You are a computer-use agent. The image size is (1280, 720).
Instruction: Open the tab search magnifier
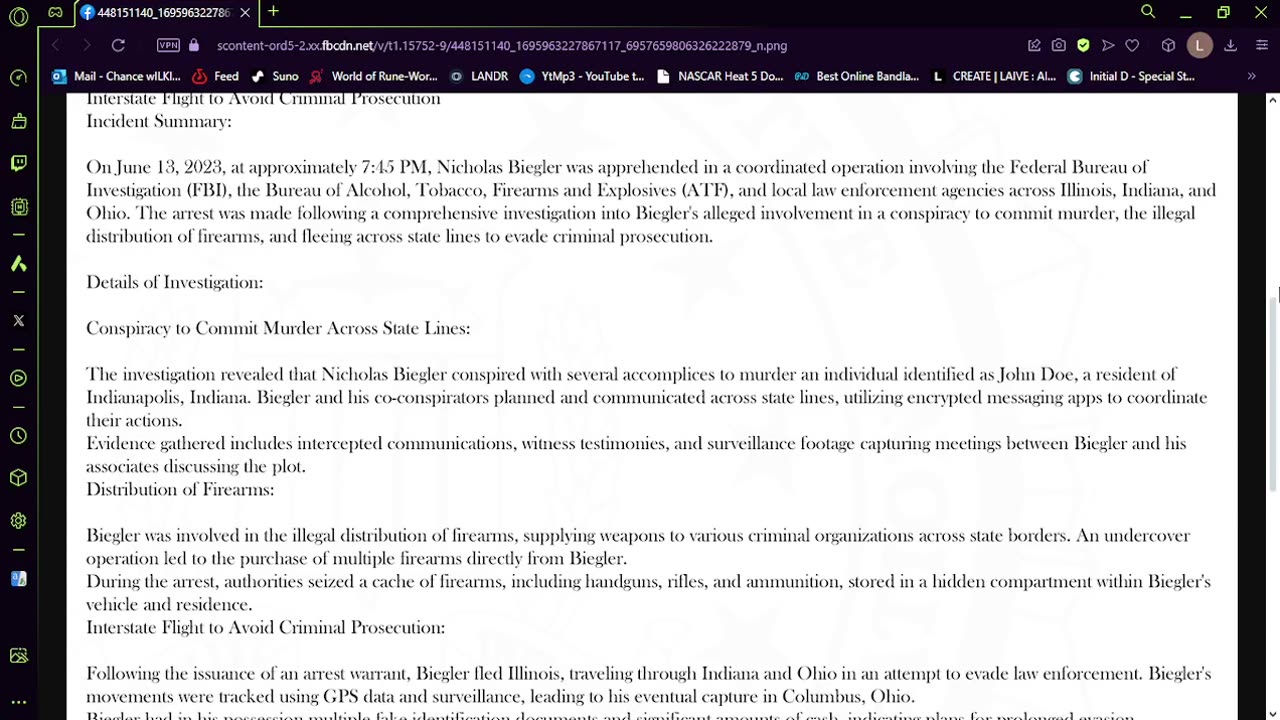point(1148,12)
